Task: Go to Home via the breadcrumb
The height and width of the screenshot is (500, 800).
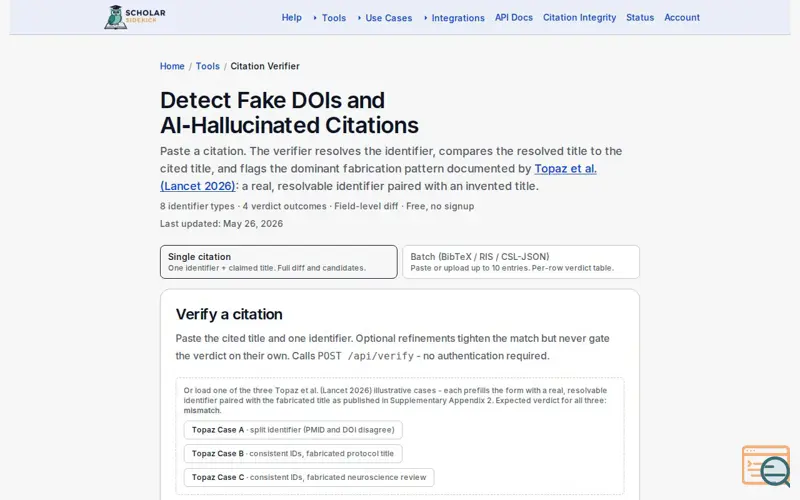Action: tap(172, 66)
